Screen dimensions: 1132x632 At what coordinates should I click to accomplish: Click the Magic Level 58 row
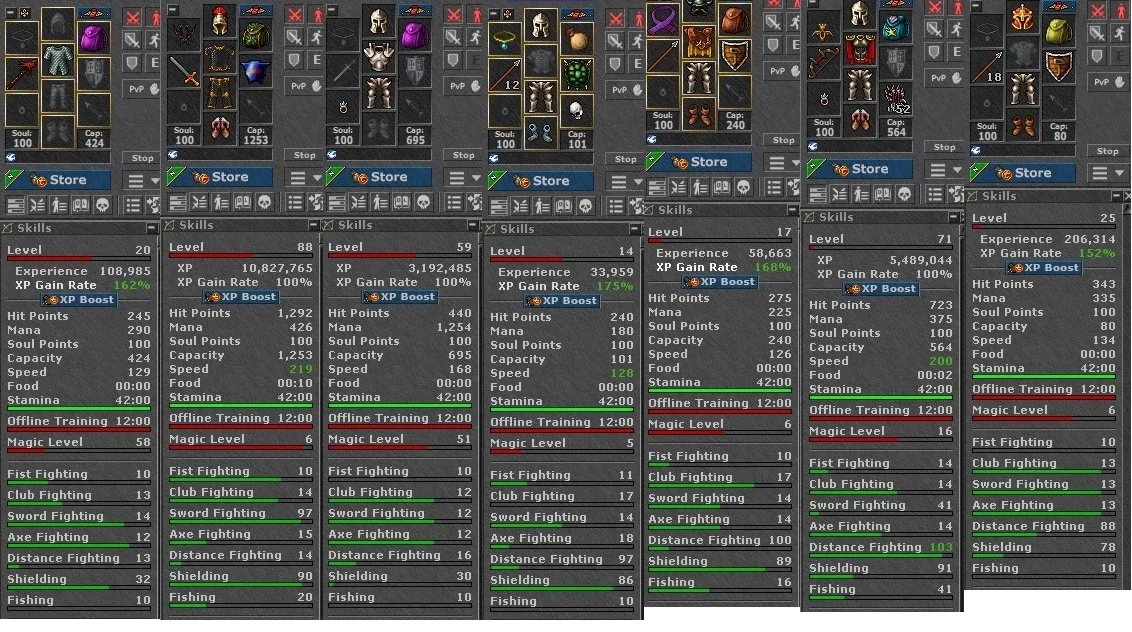pos(79,443)
